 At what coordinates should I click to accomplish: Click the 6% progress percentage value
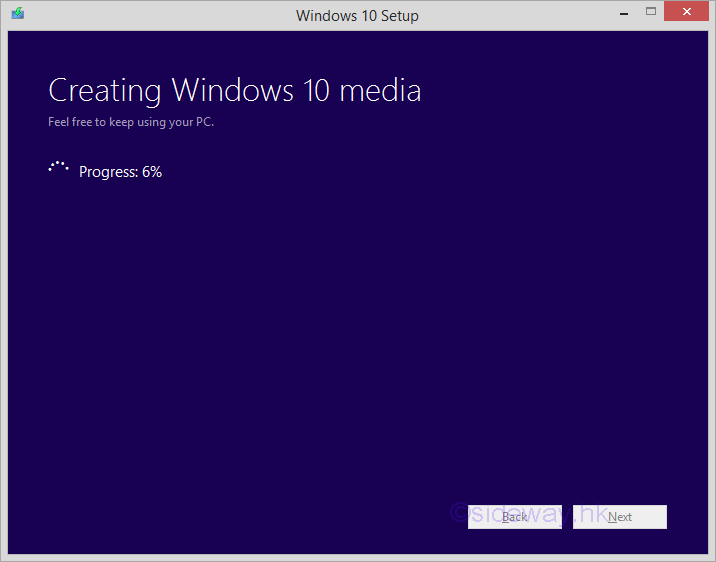[x=152, y=172]
